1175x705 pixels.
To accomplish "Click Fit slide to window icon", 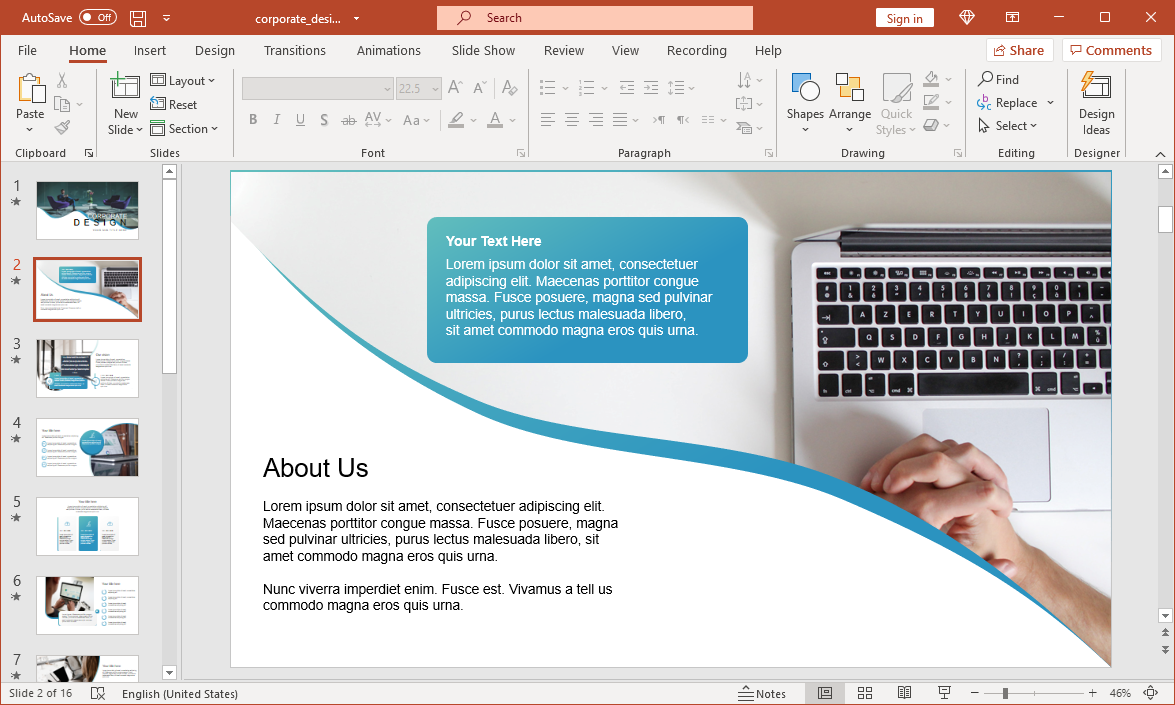I will [1151, 693].
